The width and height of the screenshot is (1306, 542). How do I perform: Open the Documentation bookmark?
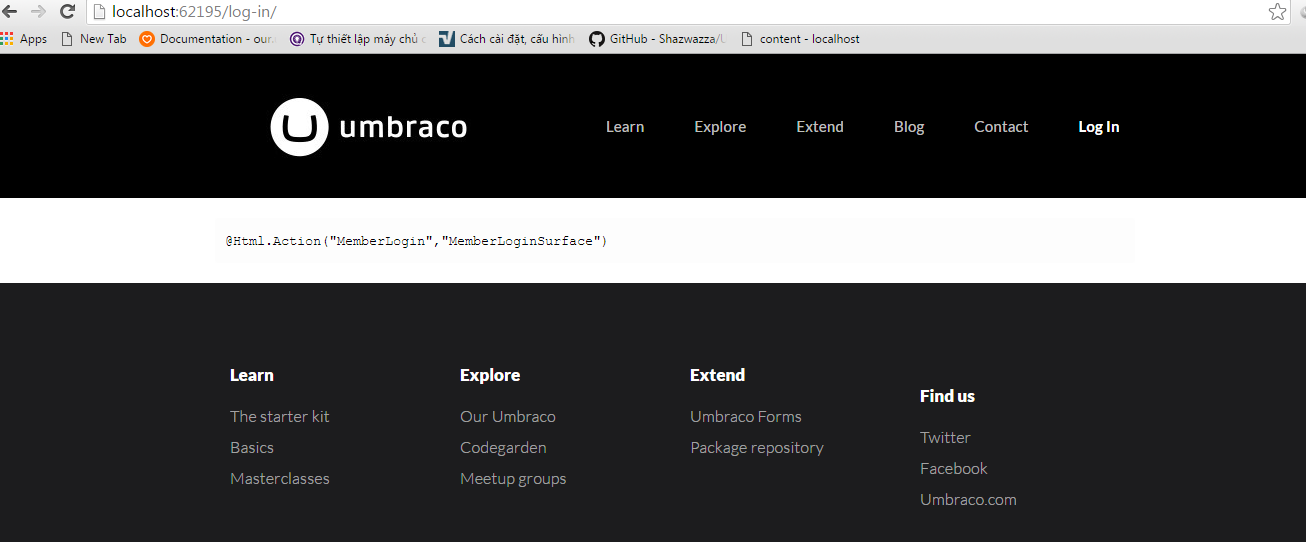point(208,39)
